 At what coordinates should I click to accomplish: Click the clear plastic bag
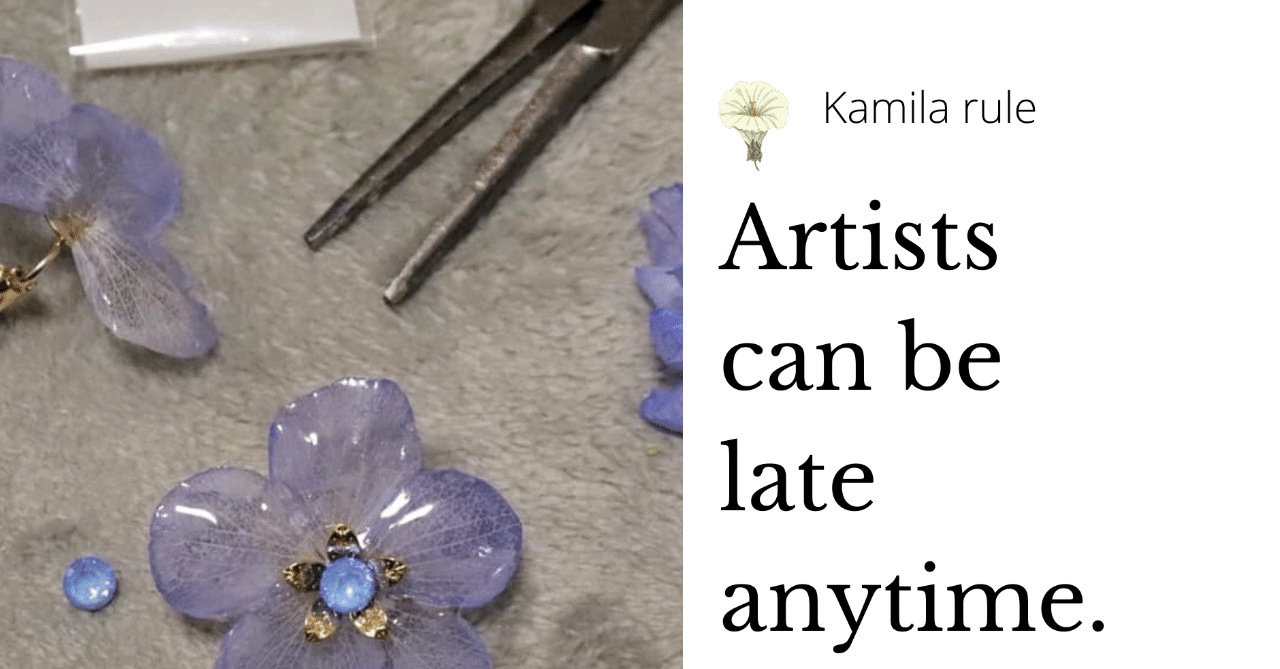223,32
